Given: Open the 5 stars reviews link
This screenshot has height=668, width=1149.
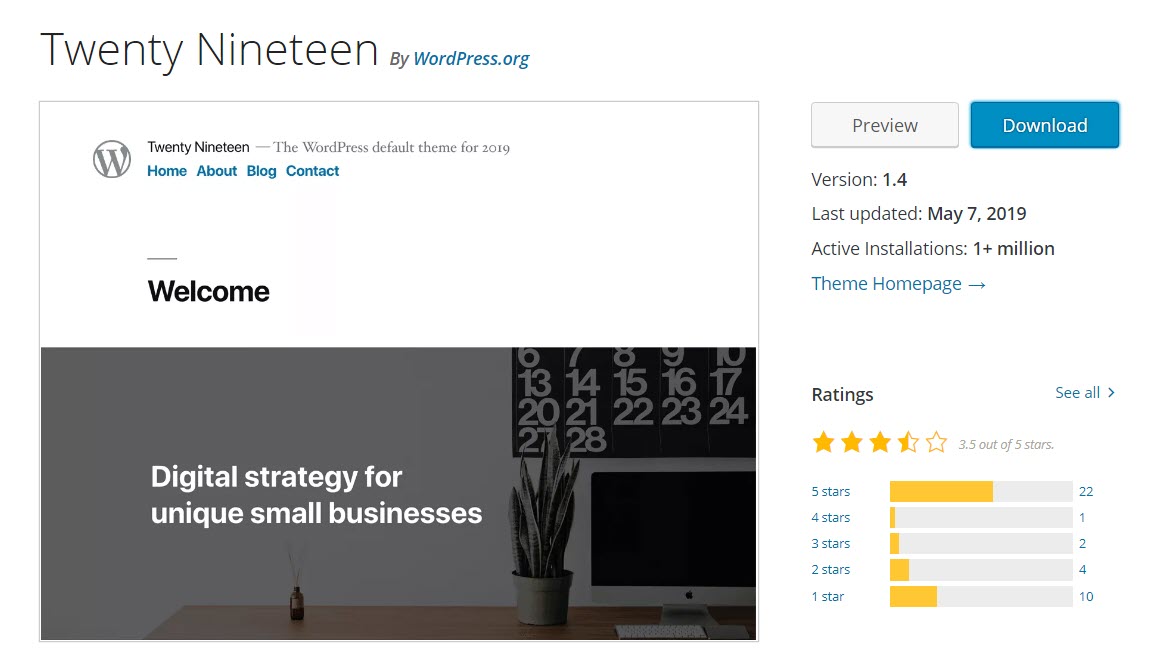Looking at the screenshot, I should [831, 491].
